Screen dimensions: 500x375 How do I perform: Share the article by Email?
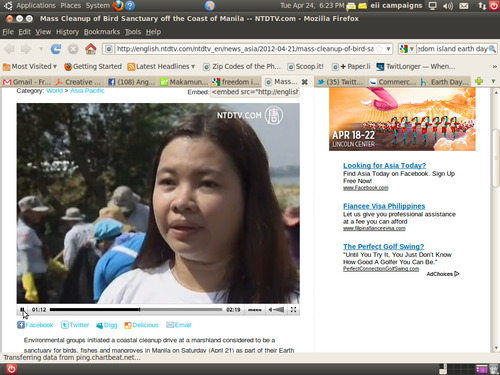(179, 325)
